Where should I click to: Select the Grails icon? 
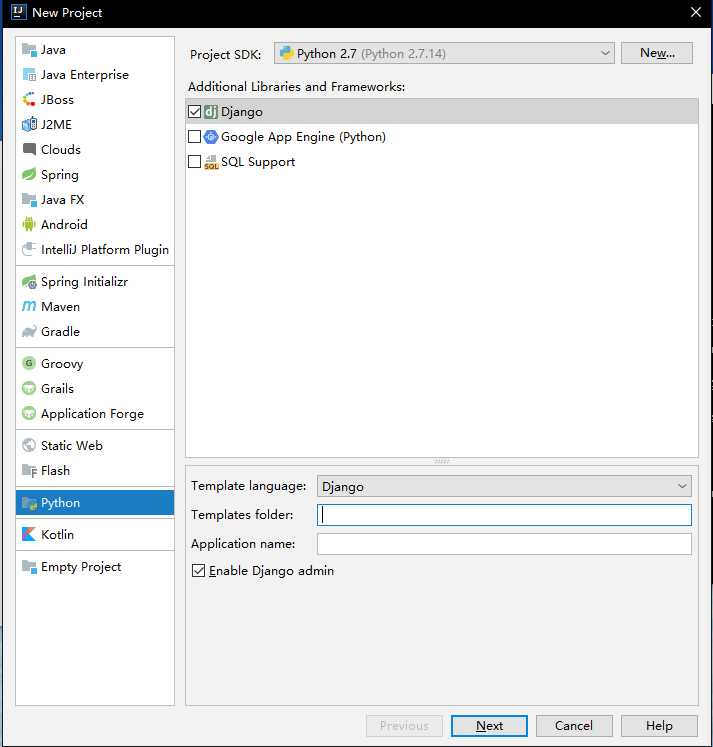29,388
